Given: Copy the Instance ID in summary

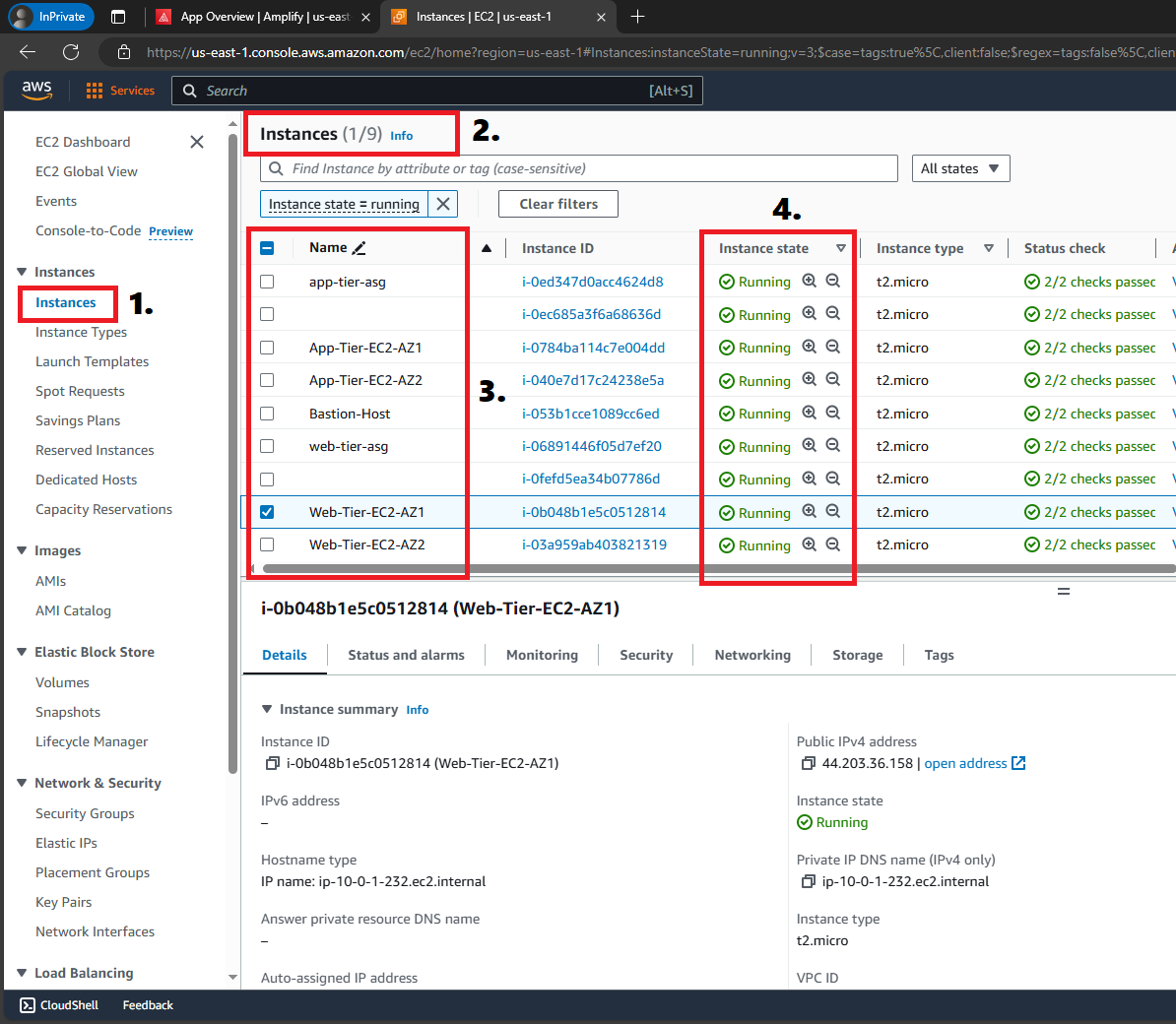Looking at the screenshot, I should [273, 763].
